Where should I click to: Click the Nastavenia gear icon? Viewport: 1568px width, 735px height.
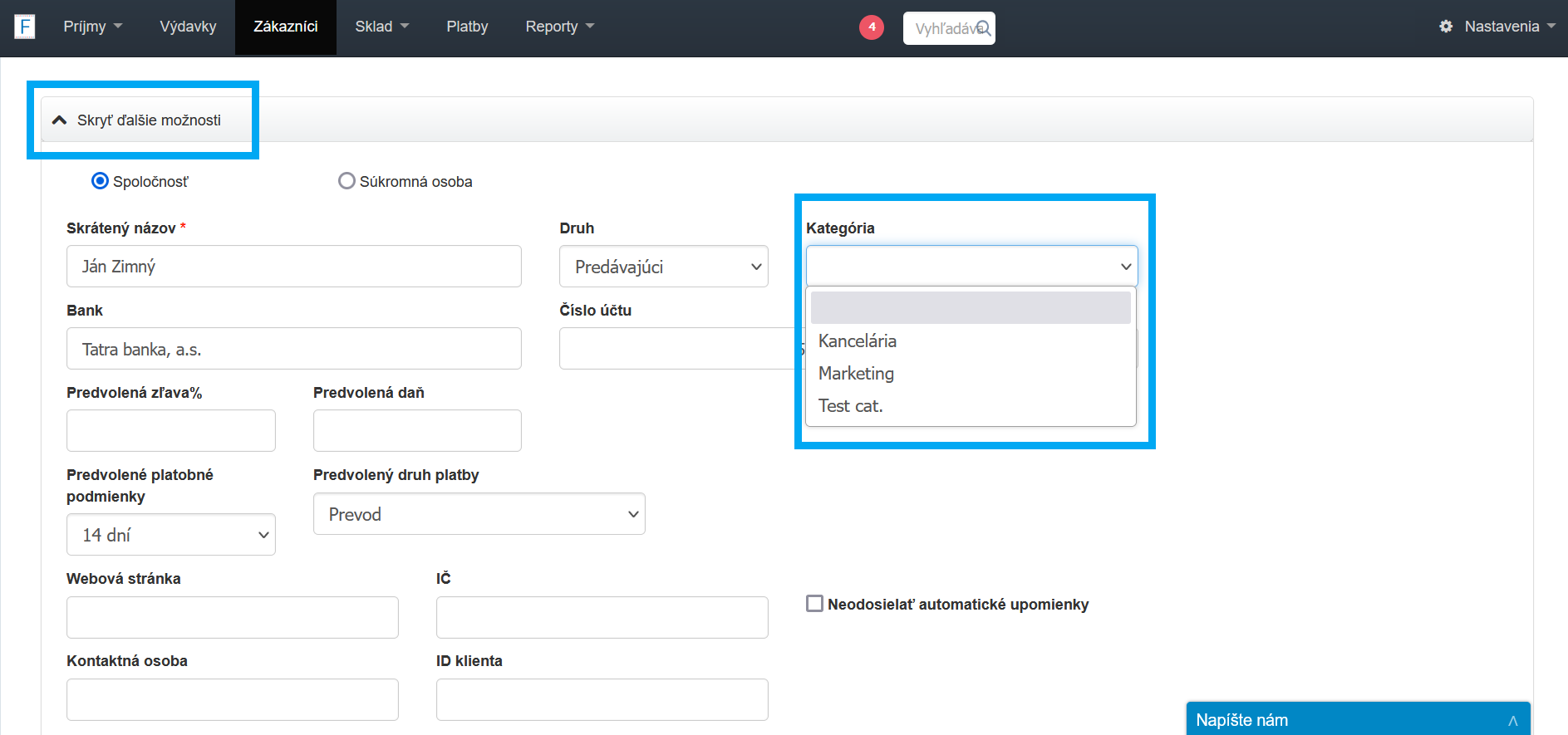pos(1446,27)
